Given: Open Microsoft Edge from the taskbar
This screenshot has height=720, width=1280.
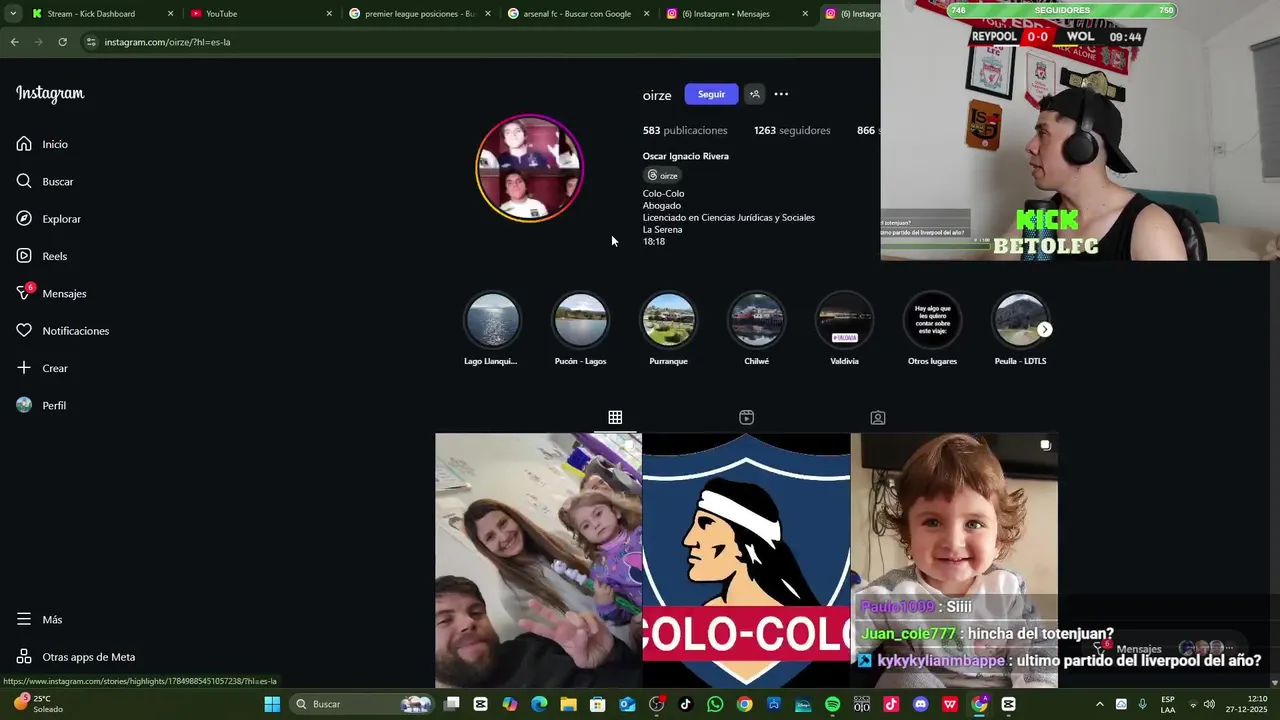Looking at the screenshot, I should (x=539, y=704).
